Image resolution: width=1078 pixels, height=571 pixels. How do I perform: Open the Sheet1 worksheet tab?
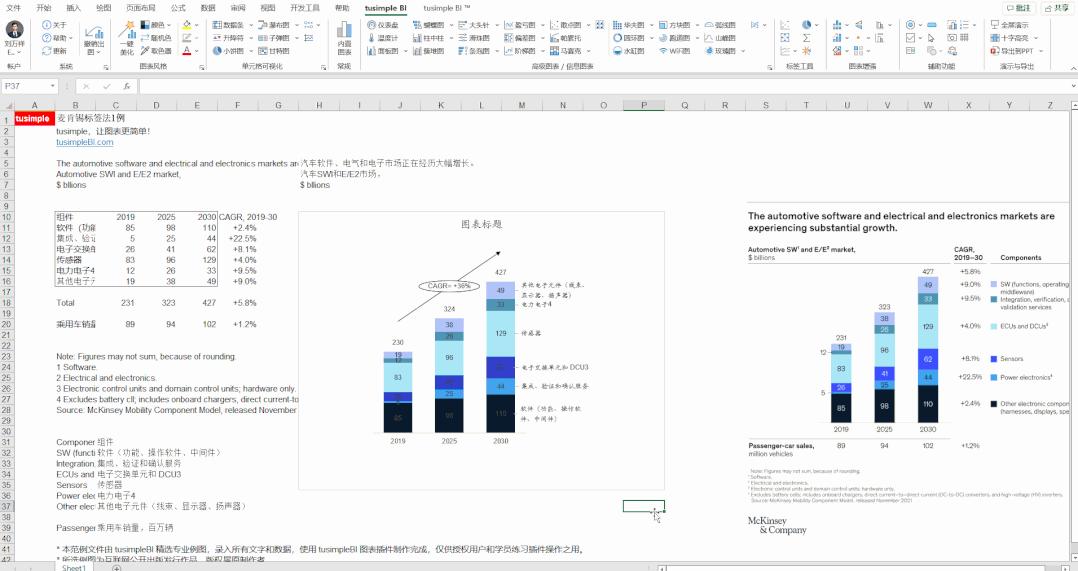point(74,567)
